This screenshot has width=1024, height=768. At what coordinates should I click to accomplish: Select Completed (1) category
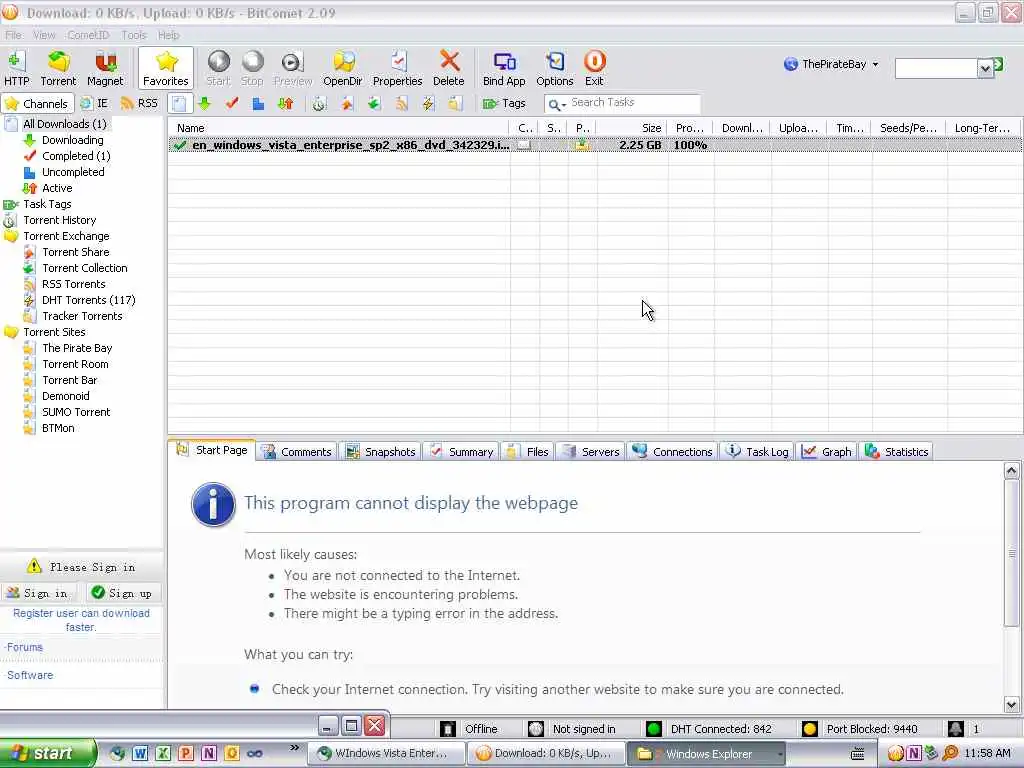coord(76,156)
